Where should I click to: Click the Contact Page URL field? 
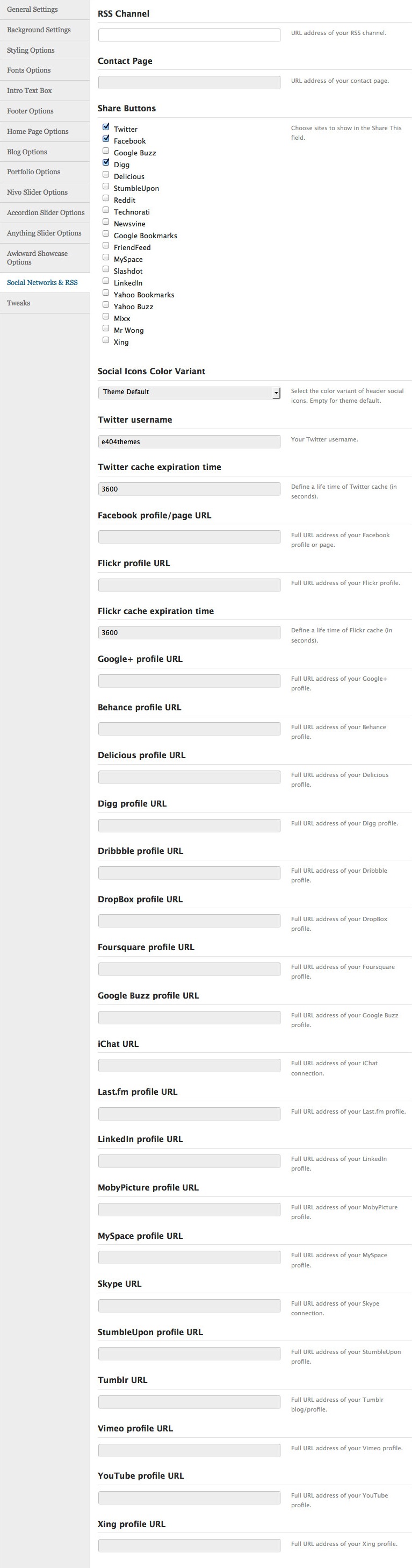189,82
